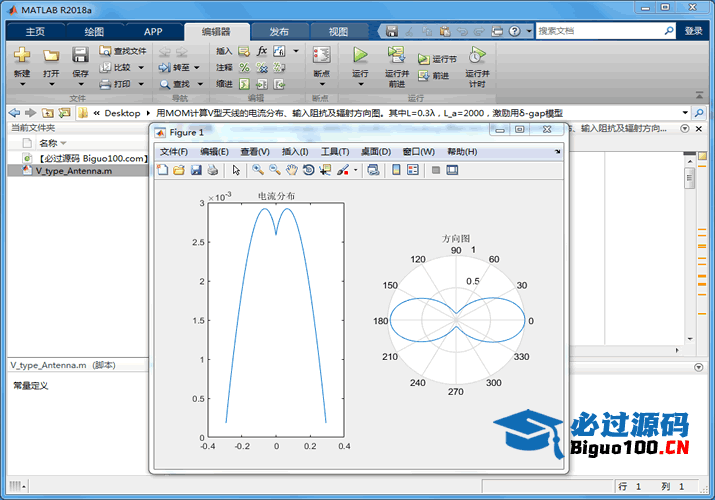
Task: Click the 打开 (Open) folder icon
Action: 51,55
